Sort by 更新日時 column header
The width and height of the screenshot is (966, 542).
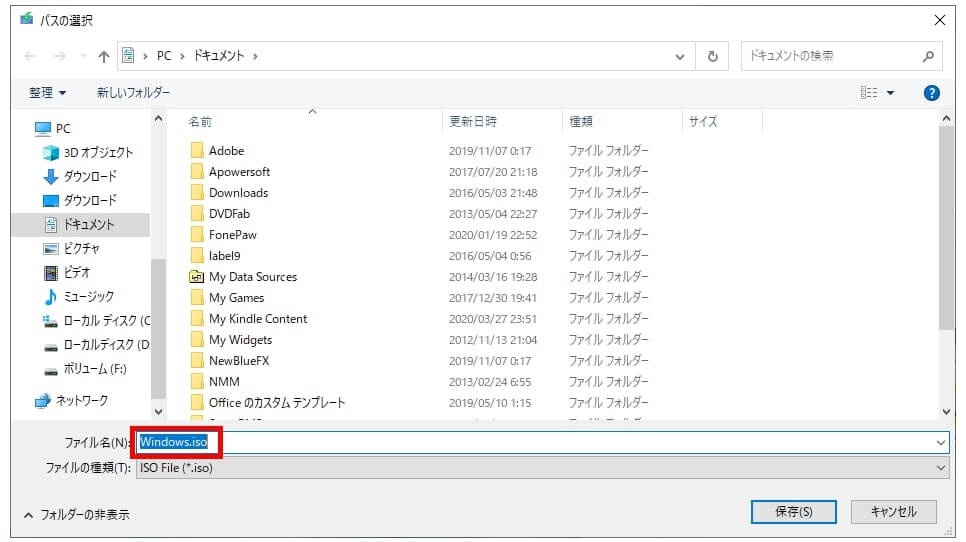pyautogui.click(x=473, y=121)
